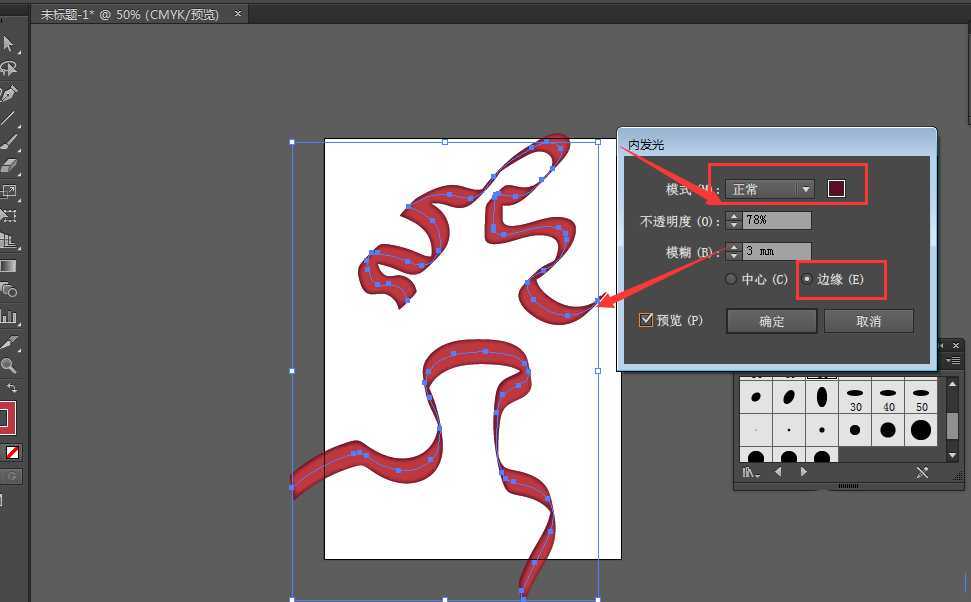
Task: Open the Brush Libraries icon in Brushes panel
Action: (x=749, y=472)
